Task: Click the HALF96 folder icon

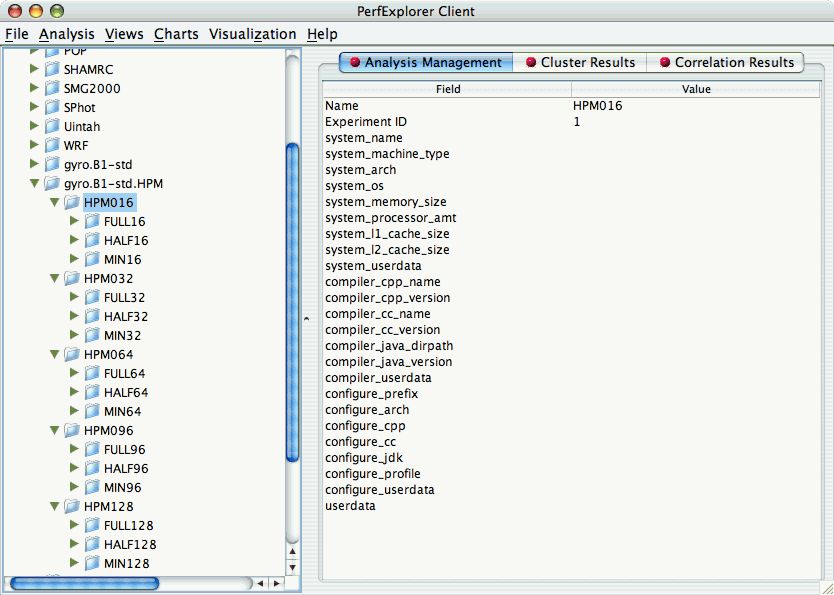Action: click(92, 469)
